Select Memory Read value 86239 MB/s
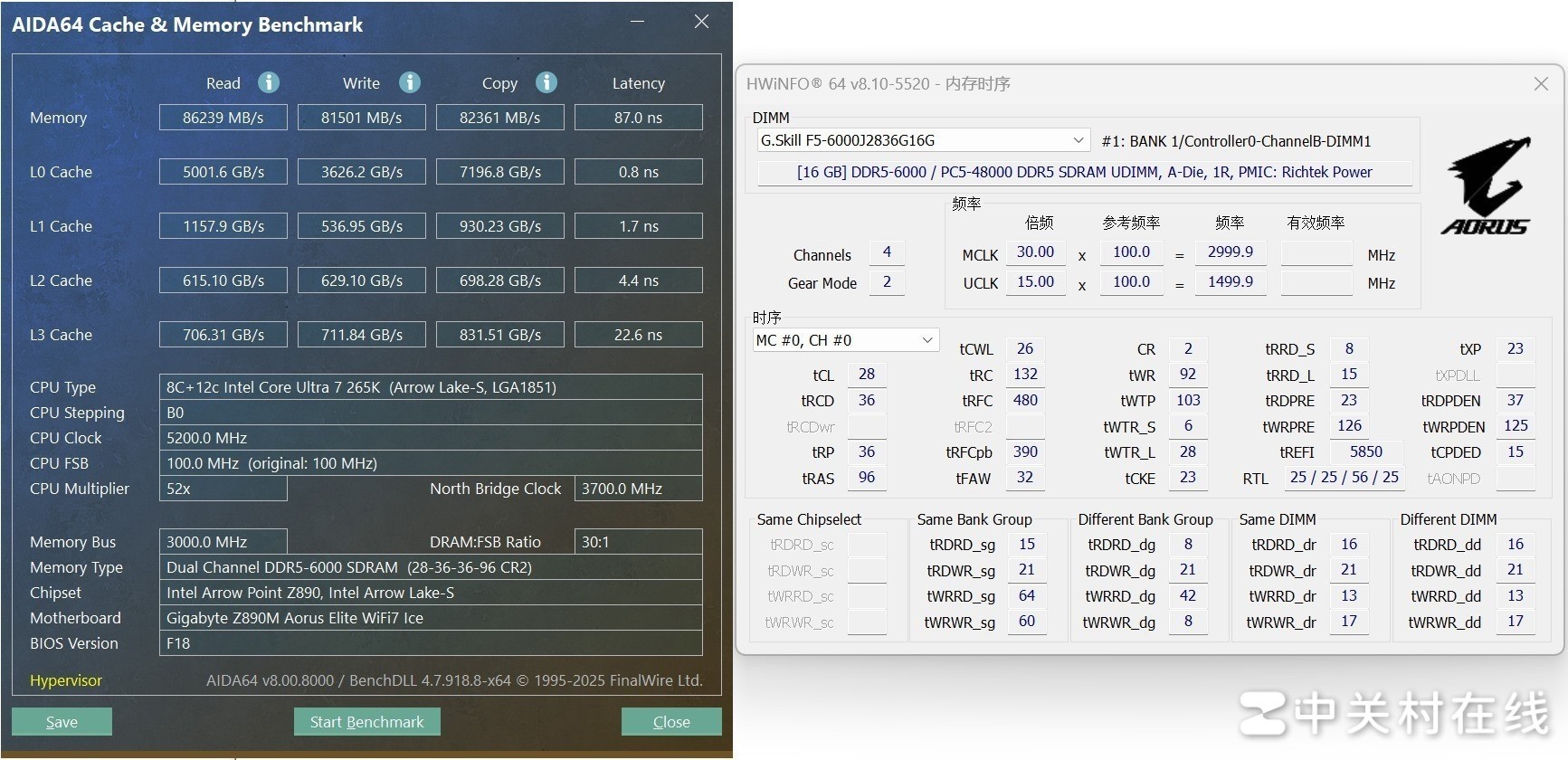The width and height of the screenshot is (1568, 760). click(x=223, y=118)
